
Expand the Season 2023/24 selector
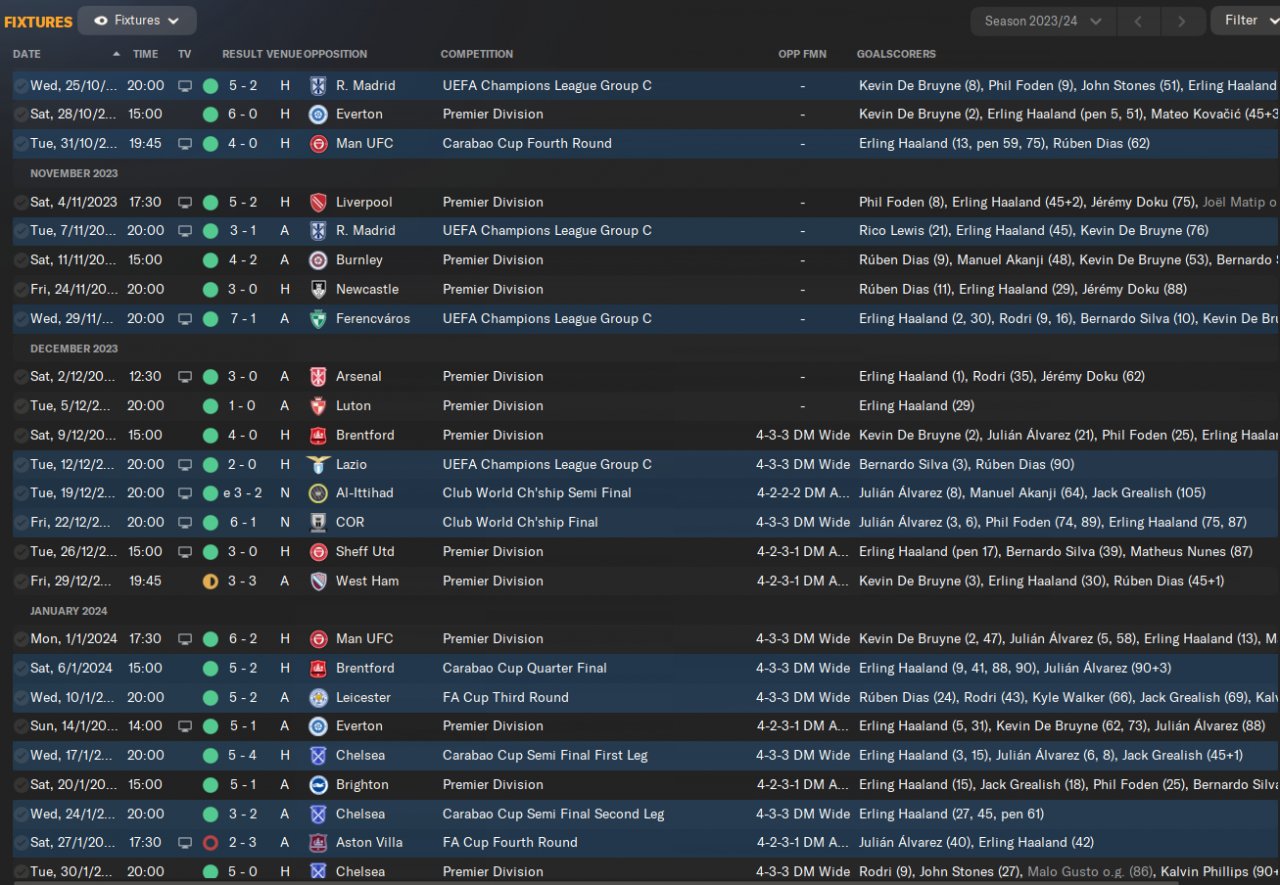pyautogui.click(x=1043, y=21)
